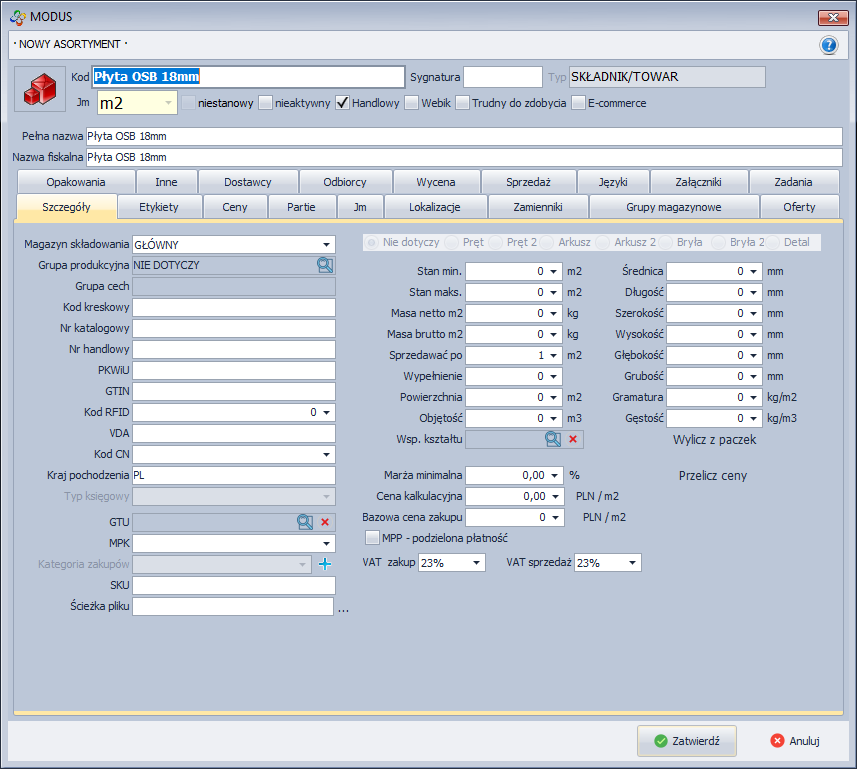Click the Kod kreskowy input field
Image resolution: width=857 pixels, height=769 pixels.
tap(233, 307)
